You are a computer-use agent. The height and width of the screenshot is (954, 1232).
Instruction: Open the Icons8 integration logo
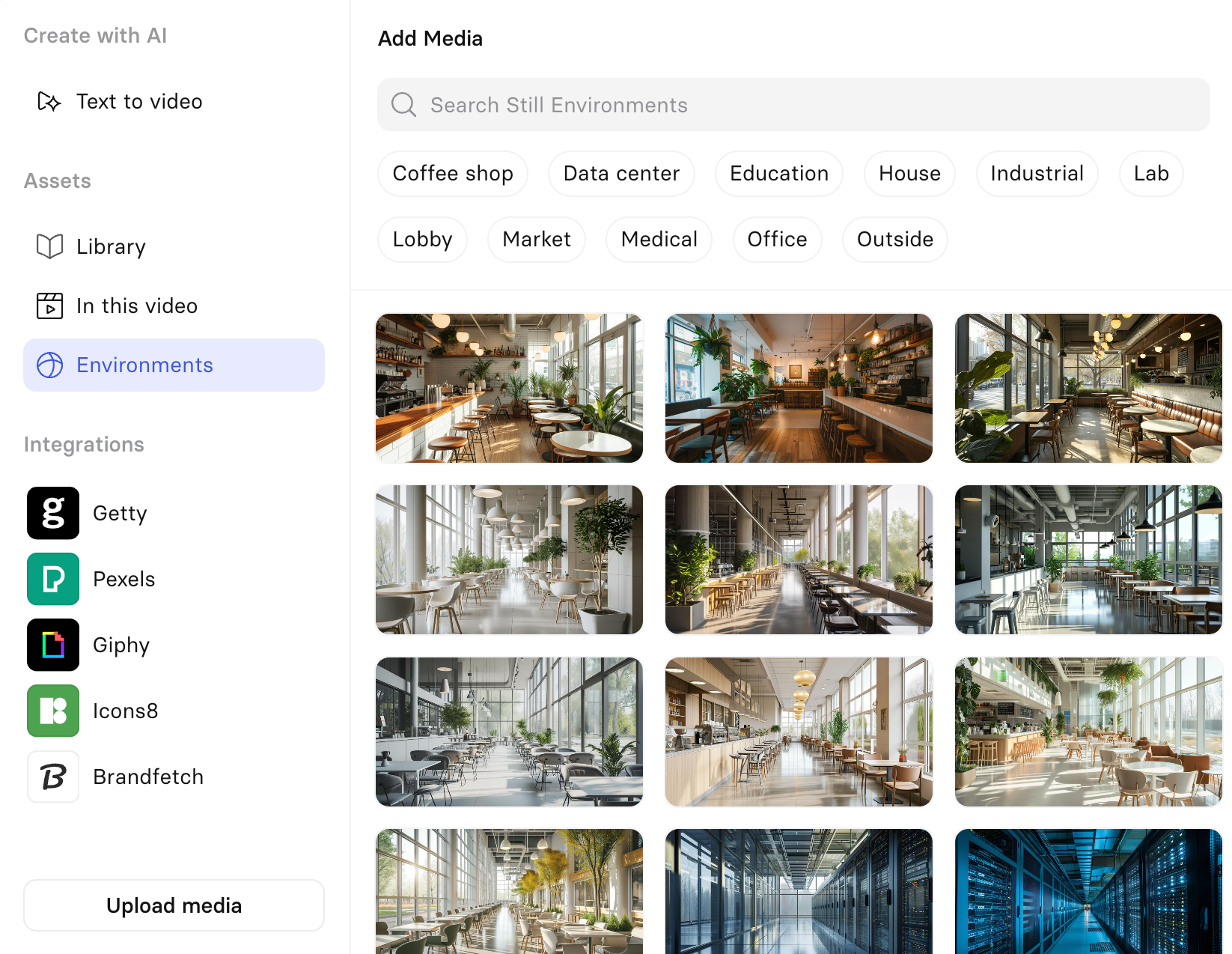tap(53, 711)
